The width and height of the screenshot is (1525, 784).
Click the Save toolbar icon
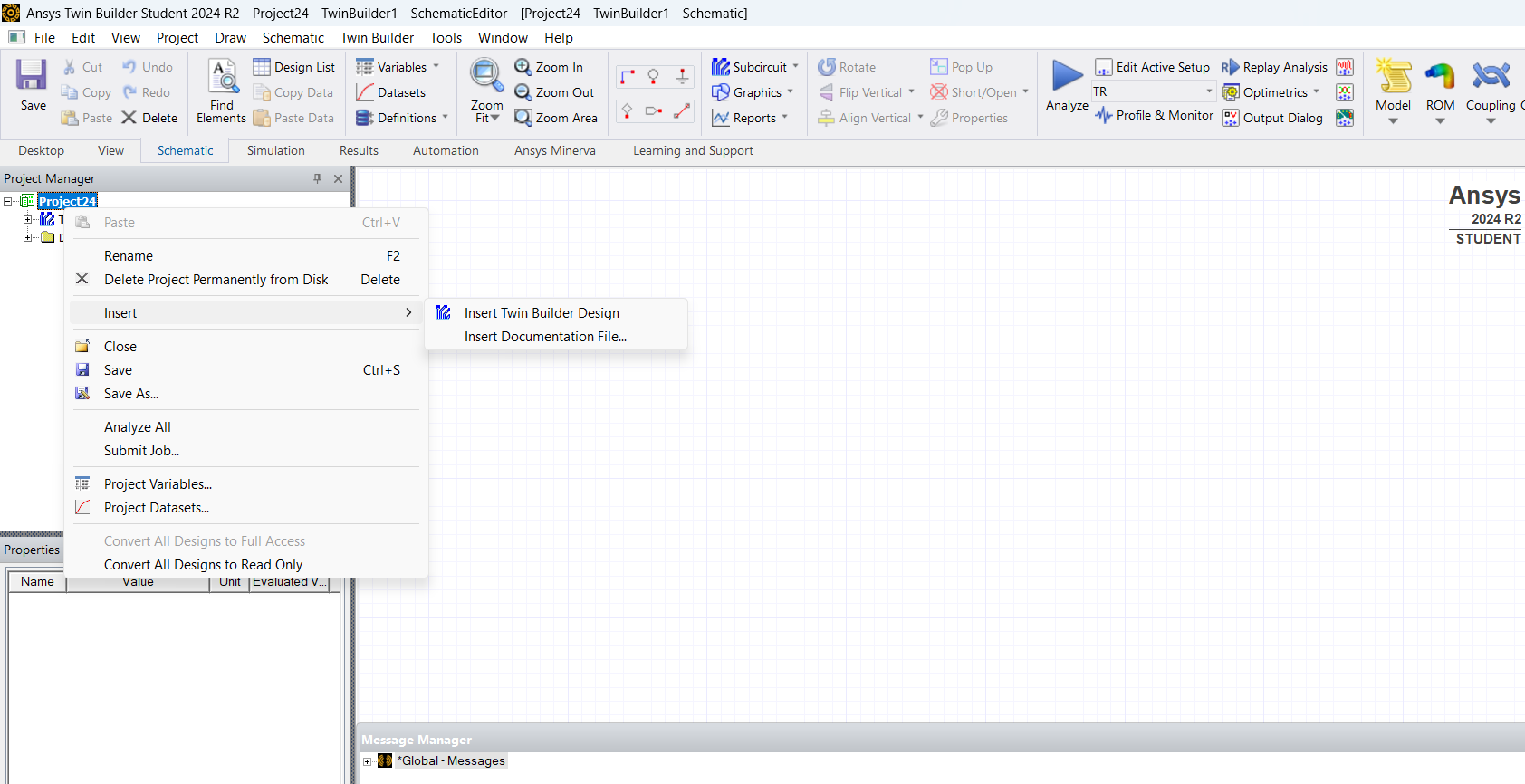32,75
